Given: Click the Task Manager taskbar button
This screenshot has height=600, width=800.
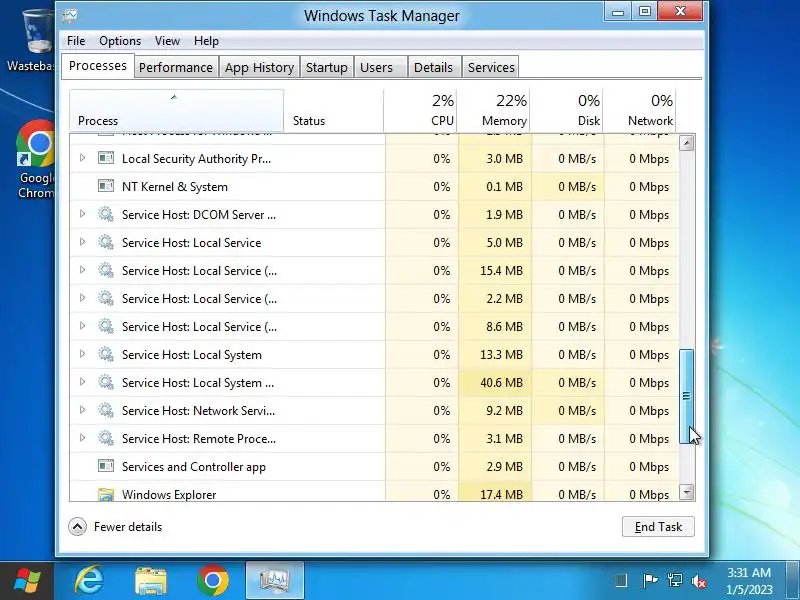Looking at the screenshot, I should 274,581.
